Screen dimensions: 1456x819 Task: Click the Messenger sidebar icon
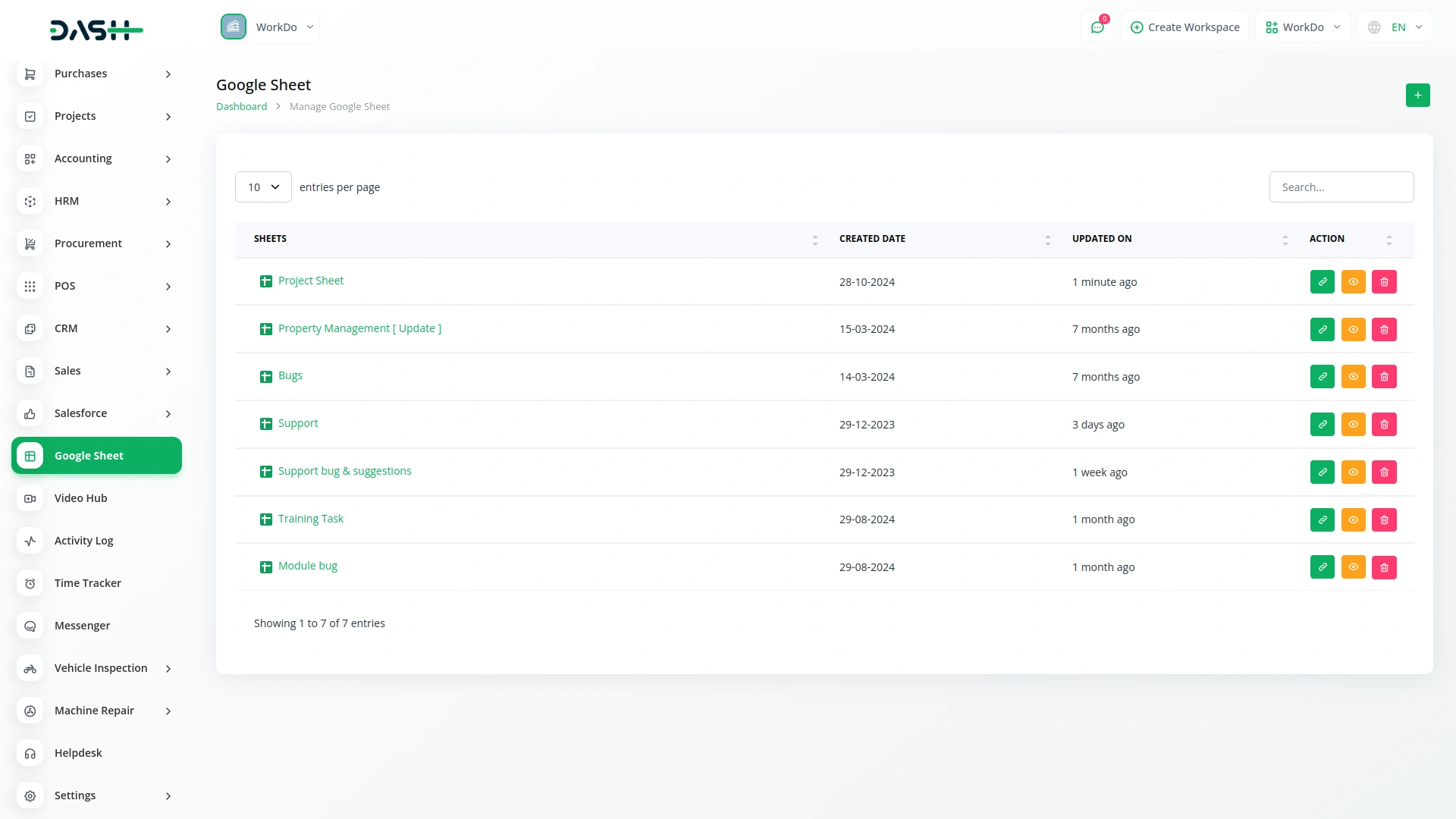30,626
